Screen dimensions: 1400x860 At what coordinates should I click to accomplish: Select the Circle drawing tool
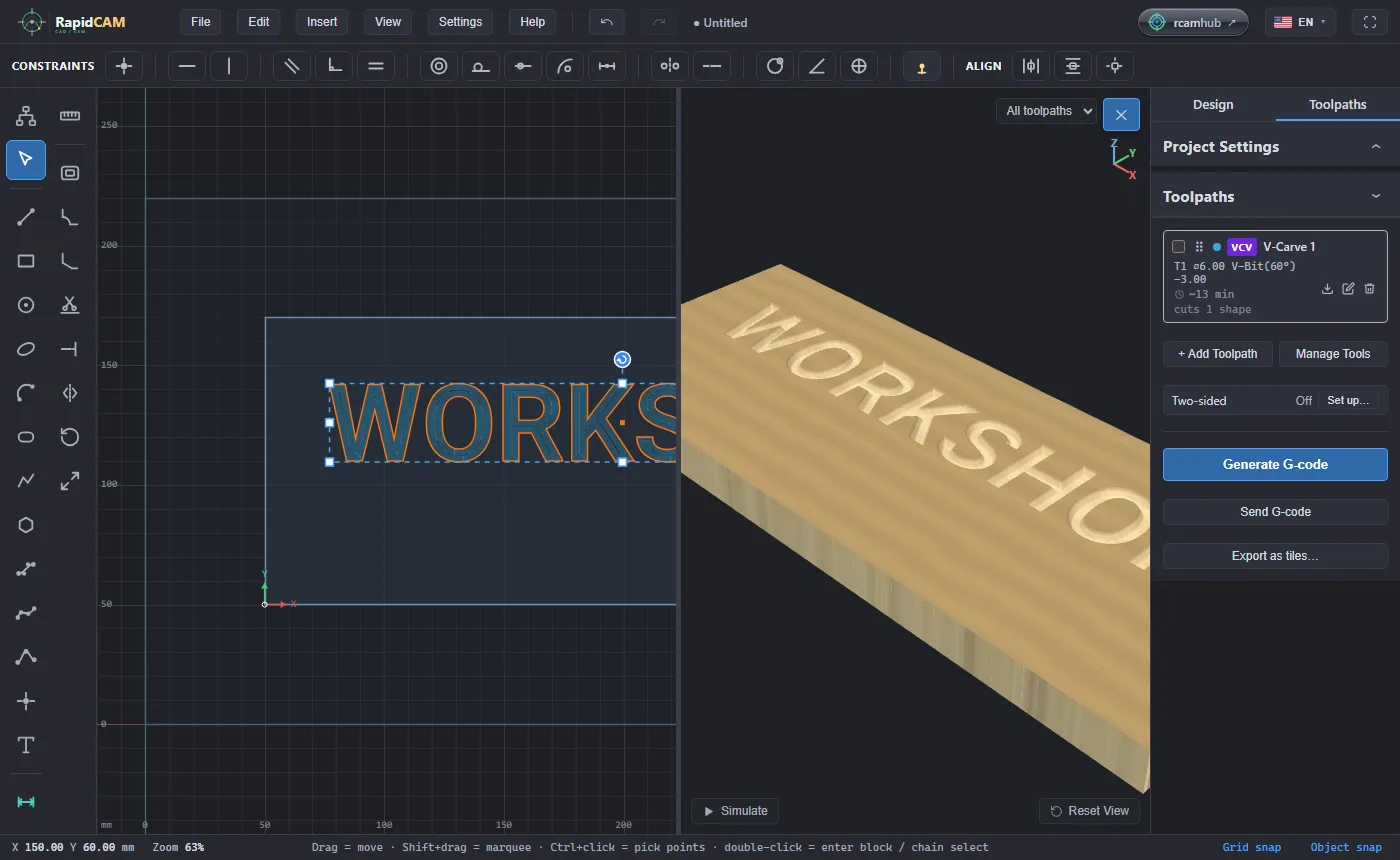point(26,305)
